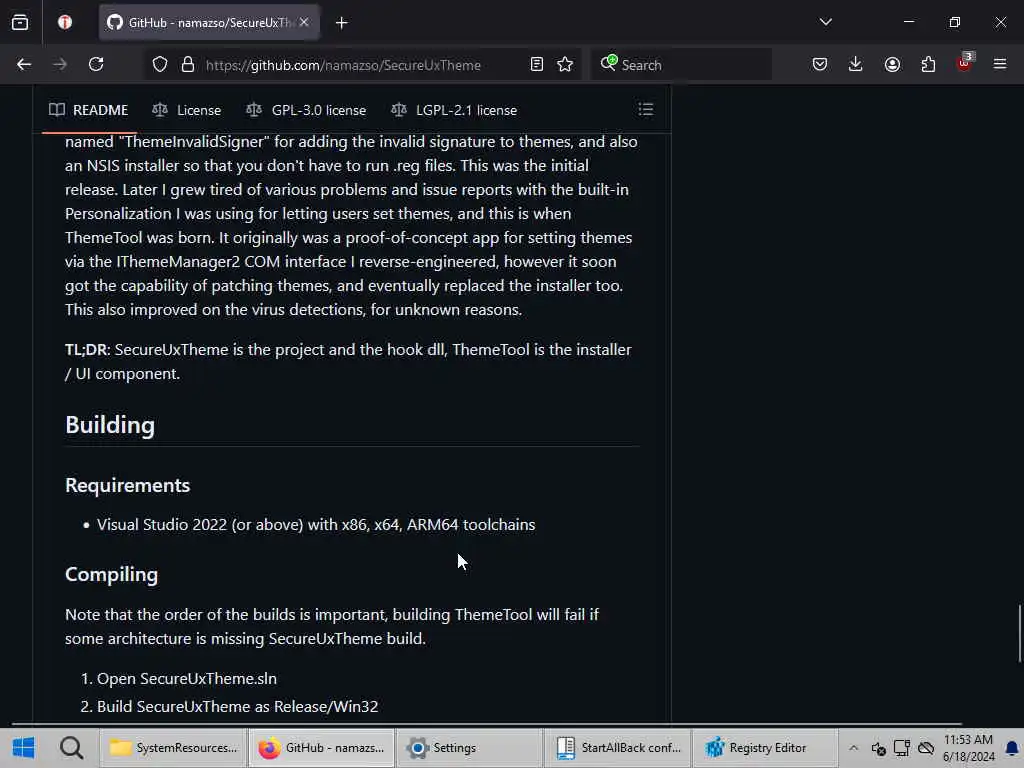This screenshot has height=768, width=1024.
Task: Switch to Firefox GitHub taskbar button
Action: coord(321,748)
